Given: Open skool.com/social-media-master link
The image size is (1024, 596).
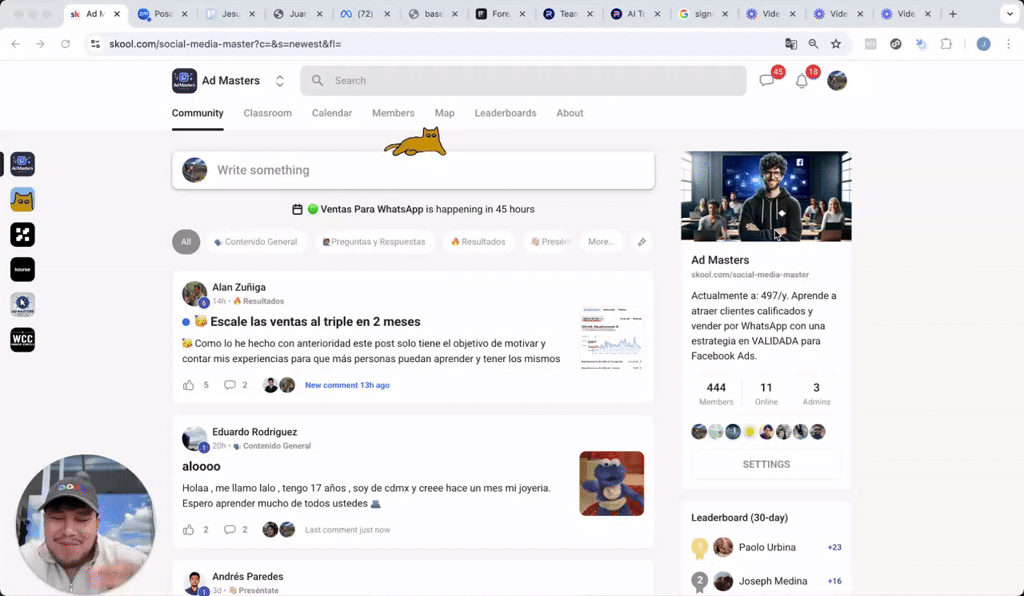Looking at the screenshot, I should point(750,275).
